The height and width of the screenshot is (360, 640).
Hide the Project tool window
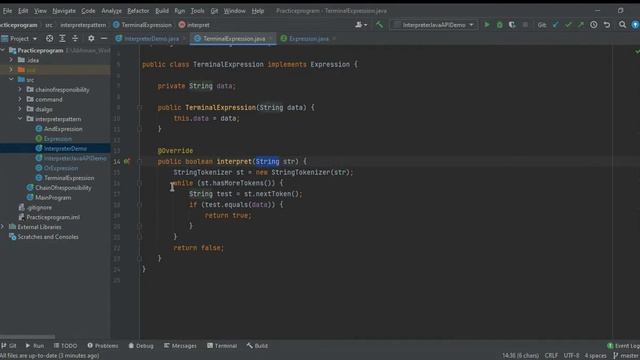(104, 38)
